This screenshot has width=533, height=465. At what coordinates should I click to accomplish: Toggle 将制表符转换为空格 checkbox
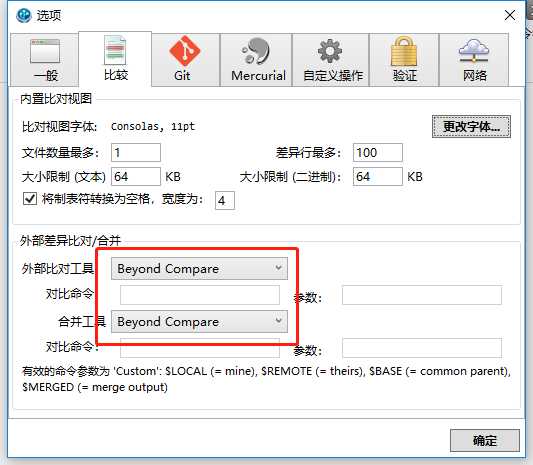pos(30,199)
